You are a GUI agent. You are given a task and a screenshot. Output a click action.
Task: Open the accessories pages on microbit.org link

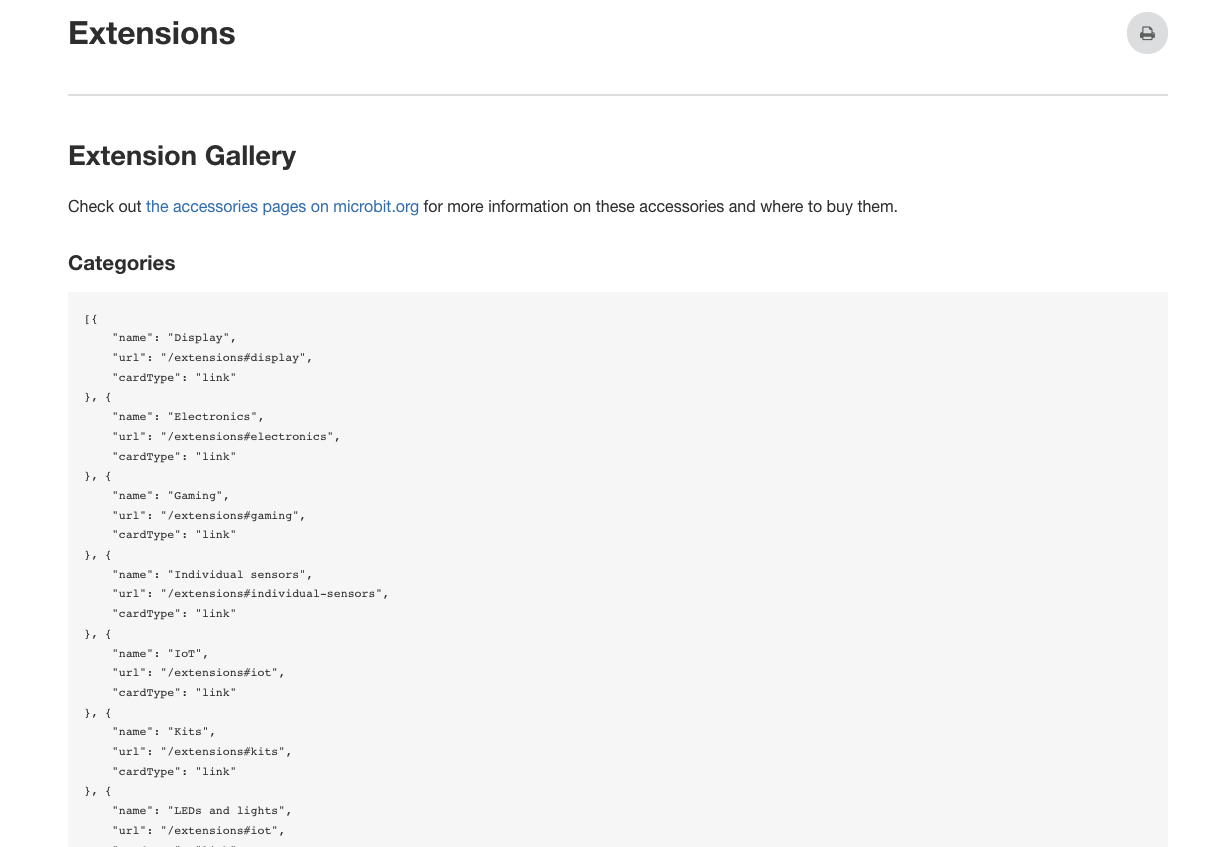point(282,206)
